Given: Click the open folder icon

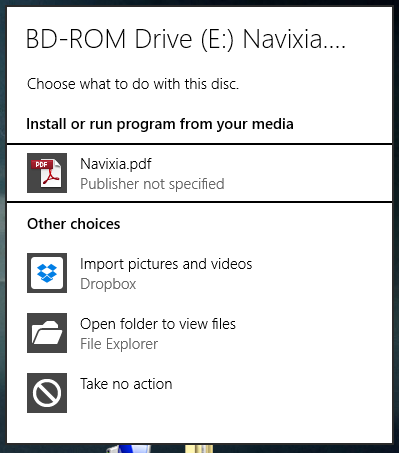Looking at the screenshot, I should [47, 333].
